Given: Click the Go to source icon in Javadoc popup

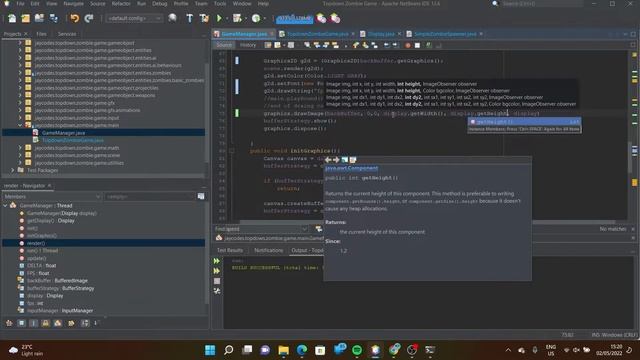Looking at the screenshot, I should pyautogui.click(x=353, y=160).
